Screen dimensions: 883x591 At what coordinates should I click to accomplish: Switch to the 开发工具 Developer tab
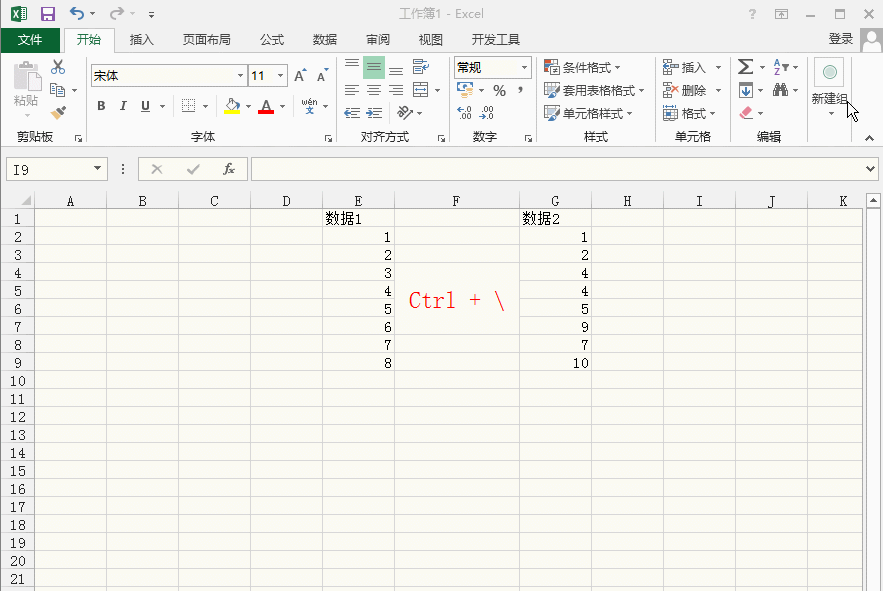coord(496,39)
